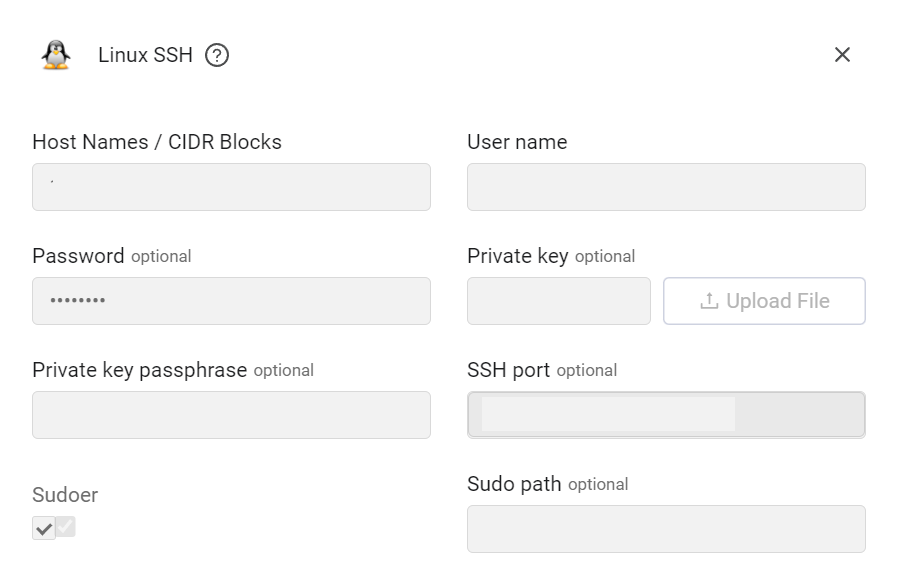Click the "Sudoer" label text
The width and height of the screenshot is (914, 571).
(65, 495)
